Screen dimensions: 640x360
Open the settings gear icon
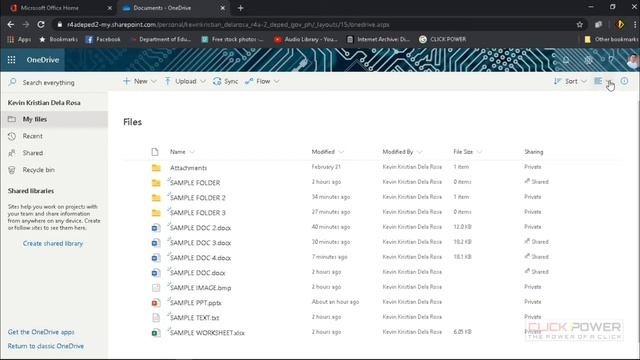pyautogui.click(x=588, y=60)
